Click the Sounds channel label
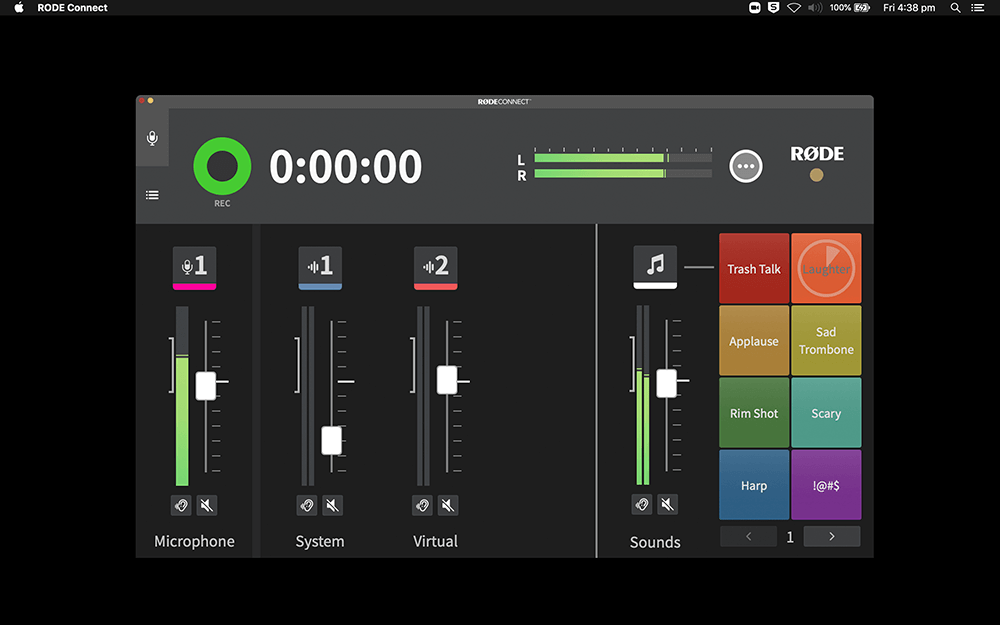The image size is (1000, 625). click(x=655, y=542)
